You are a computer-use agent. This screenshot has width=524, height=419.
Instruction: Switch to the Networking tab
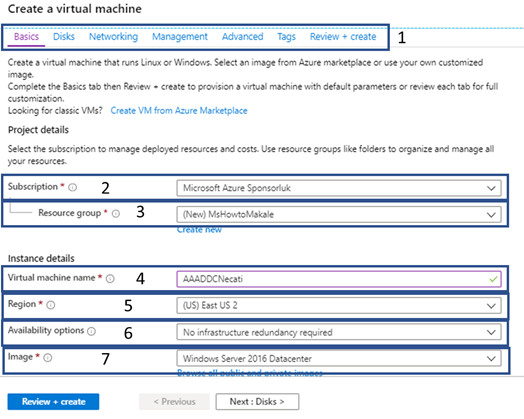tap(113, 36)
